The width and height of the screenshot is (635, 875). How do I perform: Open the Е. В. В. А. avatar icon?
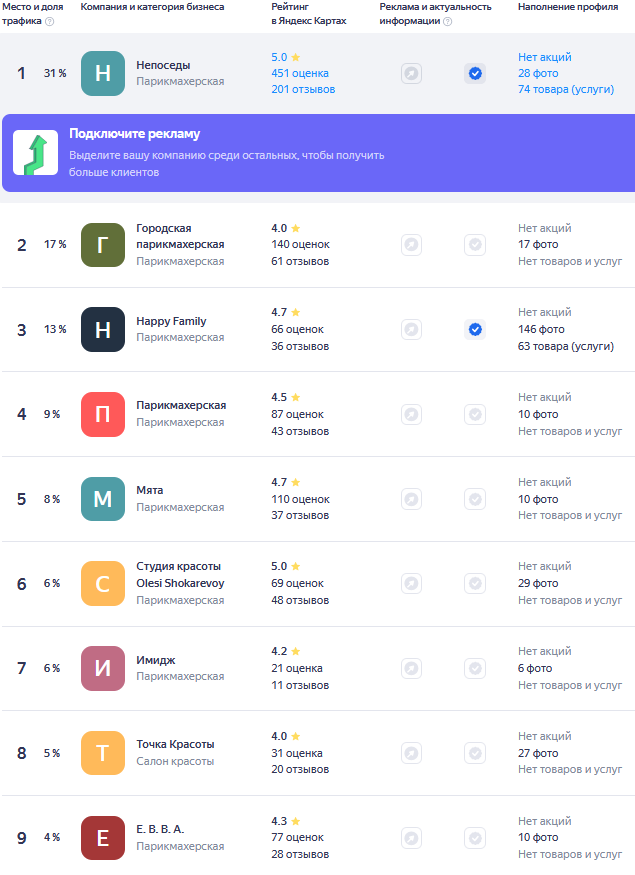point(103,838)
